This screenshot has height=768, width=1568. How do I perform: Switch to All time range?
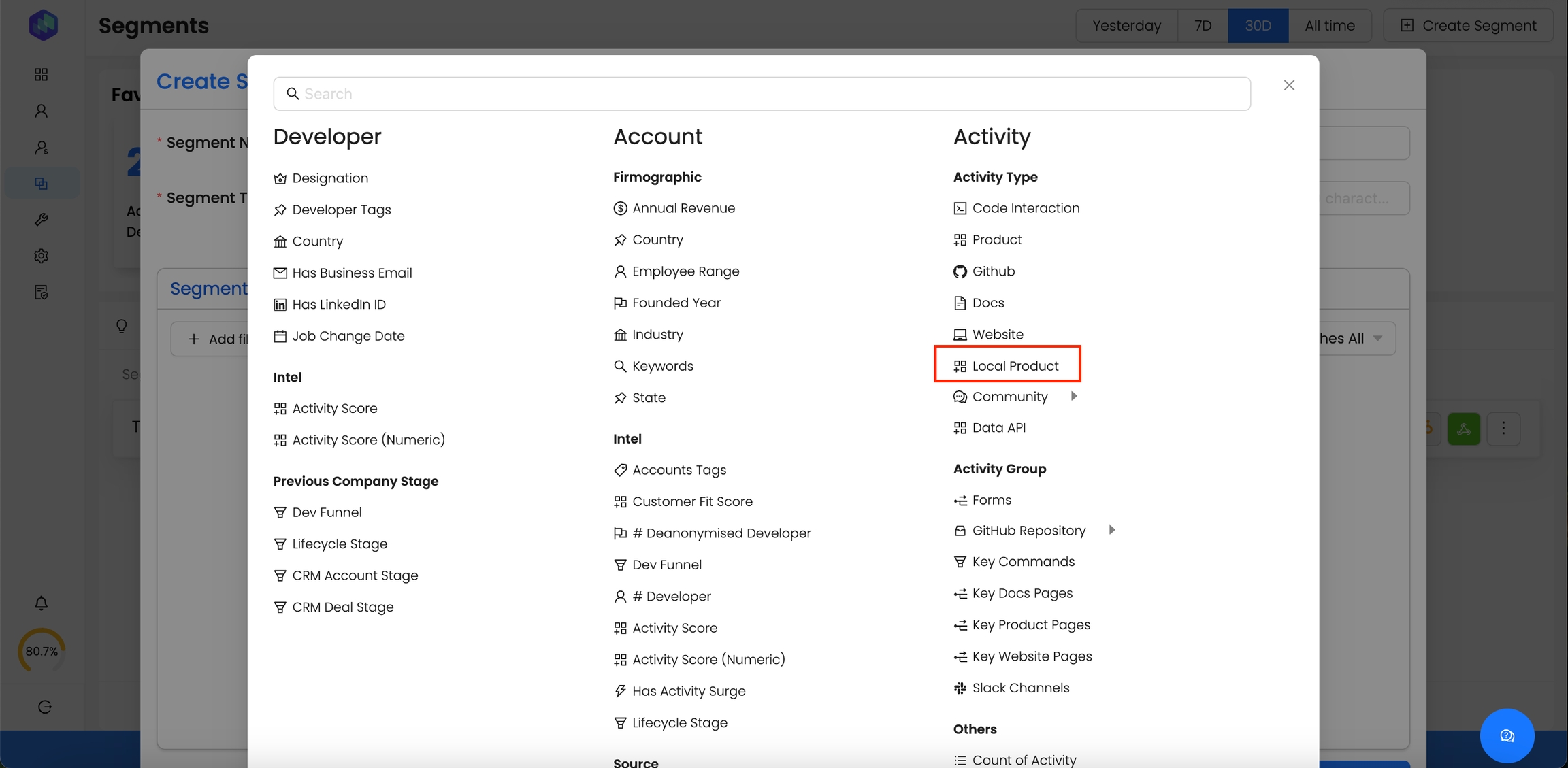click(1329, 26)
